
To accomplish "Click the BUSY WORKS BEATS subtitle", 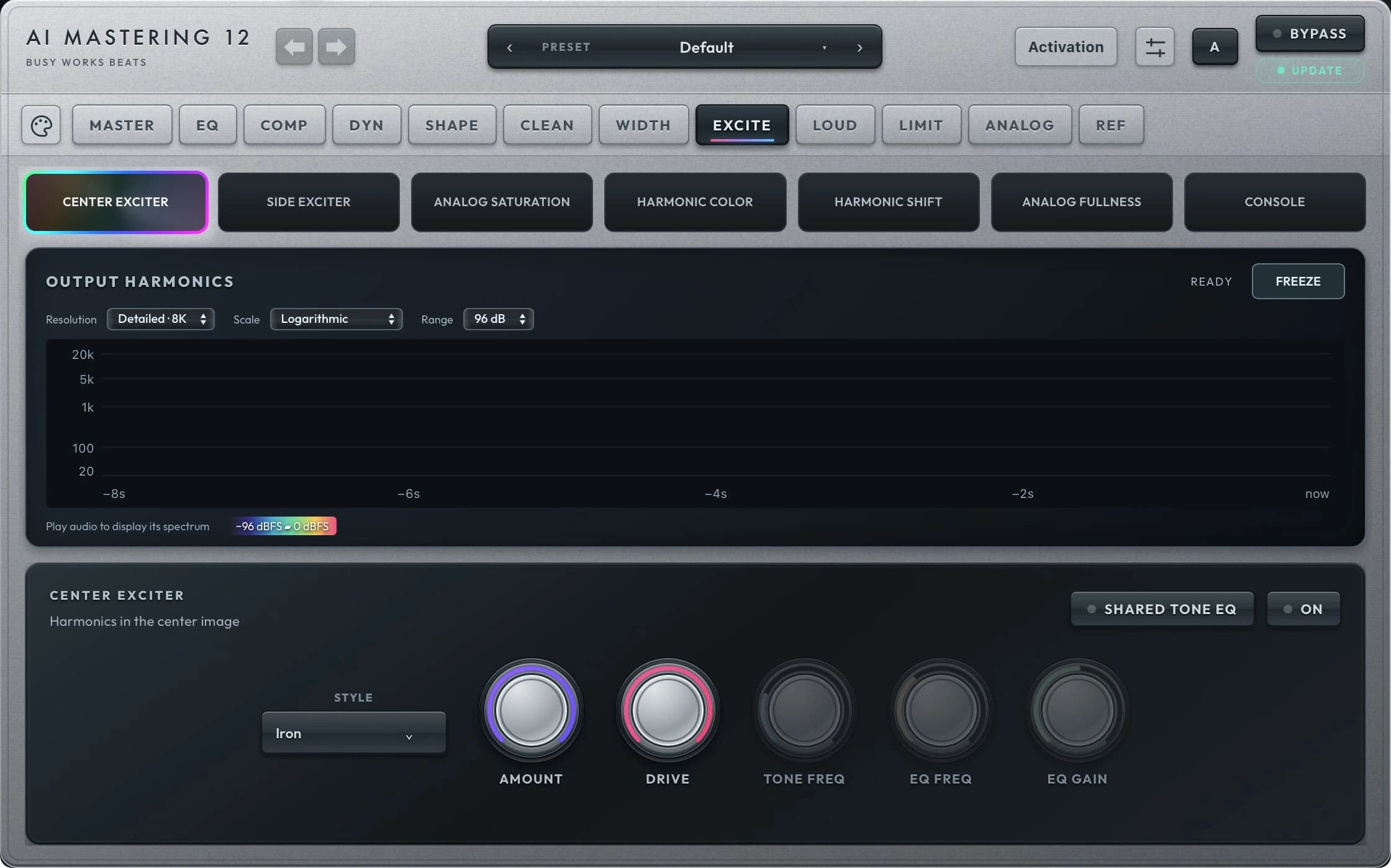I will (86, 63).
